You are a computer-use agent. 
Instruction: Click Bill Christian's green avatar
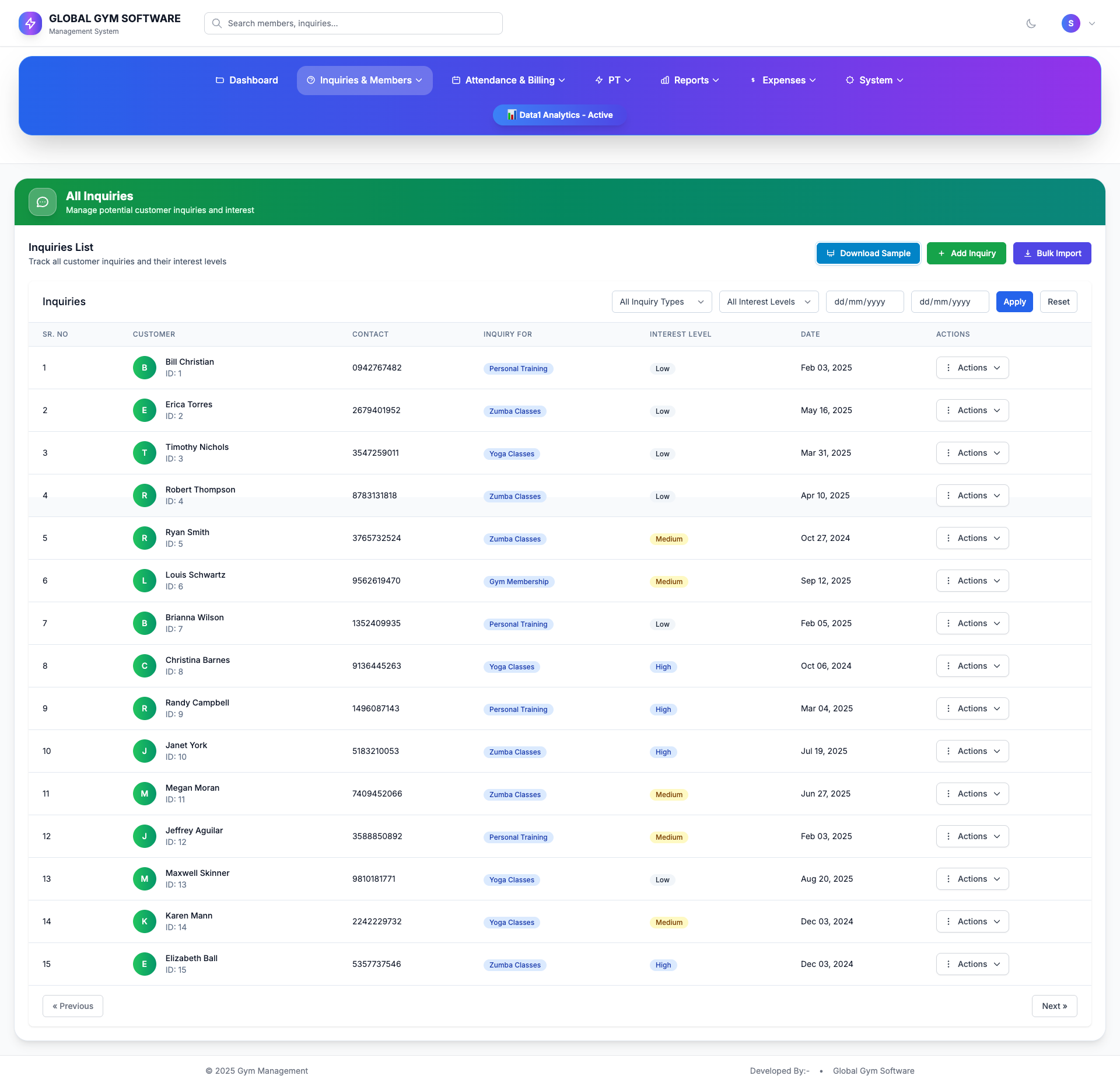coord(145,368)
